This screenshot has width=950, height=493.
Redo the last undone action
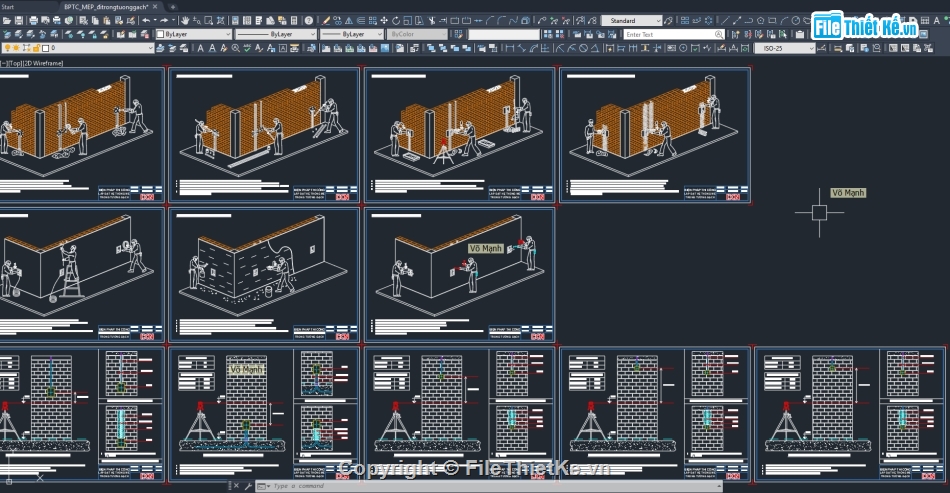click(164, 21)
